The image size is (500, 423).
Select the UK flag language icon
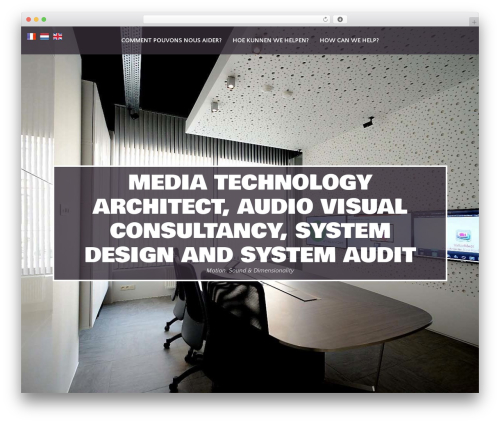[x=58, y=37]
